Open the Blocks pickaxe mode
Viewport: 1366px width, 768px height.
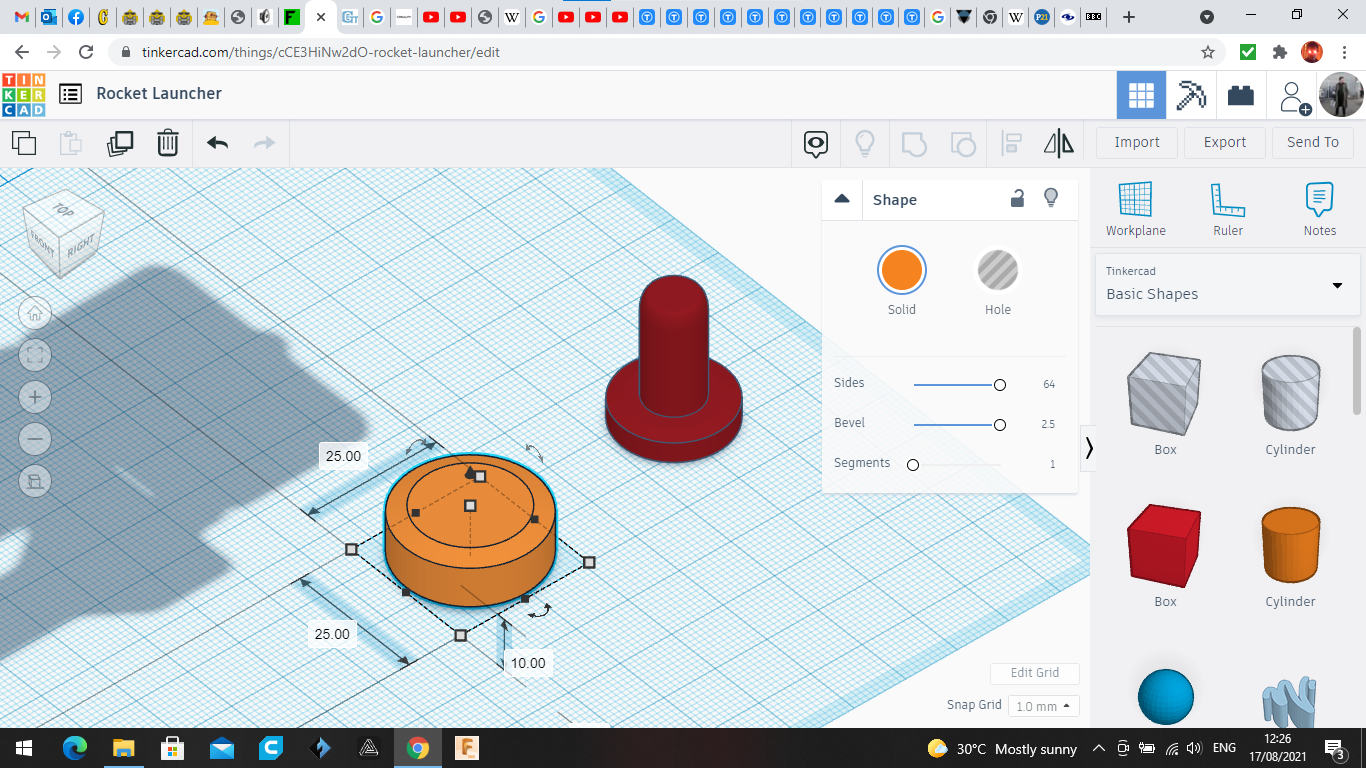1191,95
